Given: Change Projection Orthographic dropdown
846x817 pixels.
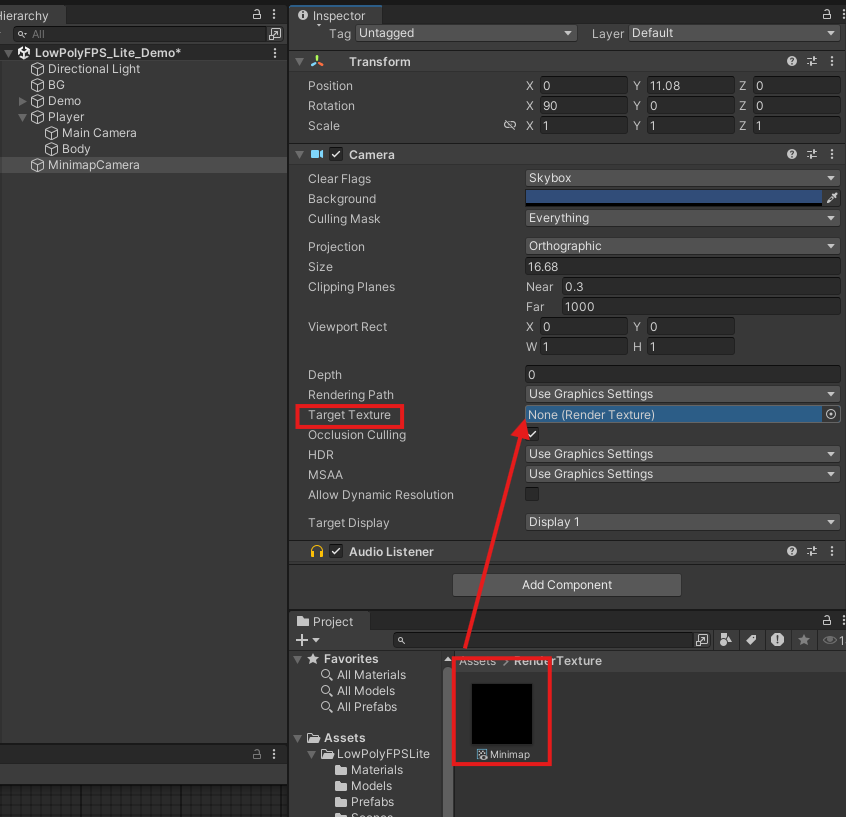Looking at the screenshot, I should pyautogui.click(x=683, y=246).
